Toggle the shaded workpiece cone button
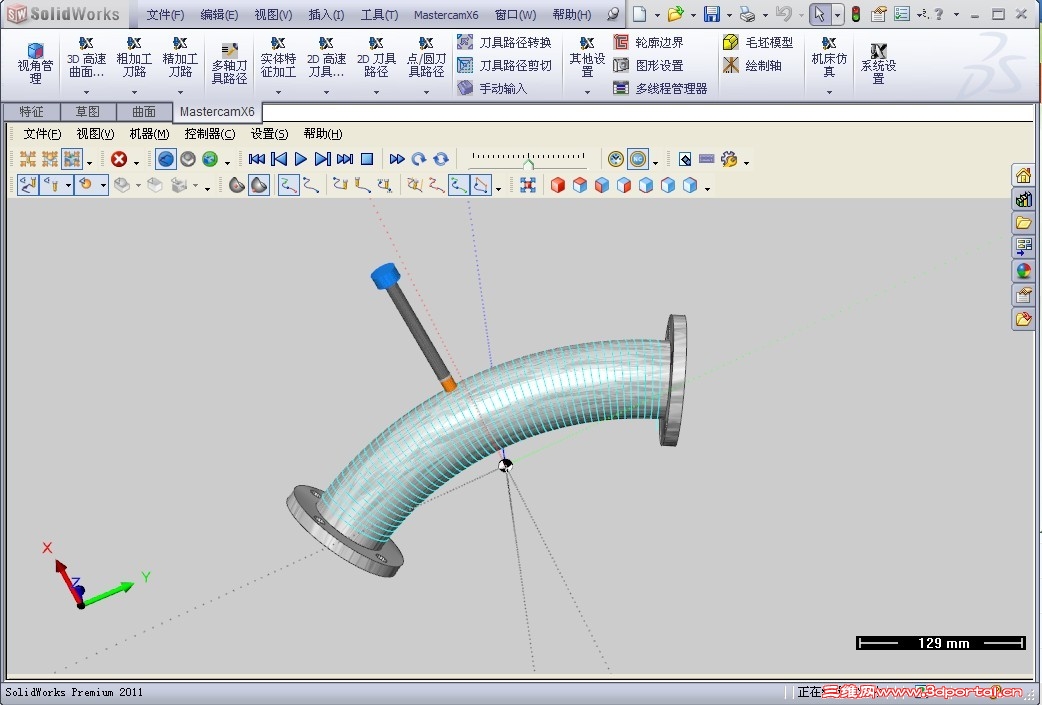The image size is (1042, 705). coord(259,185)
